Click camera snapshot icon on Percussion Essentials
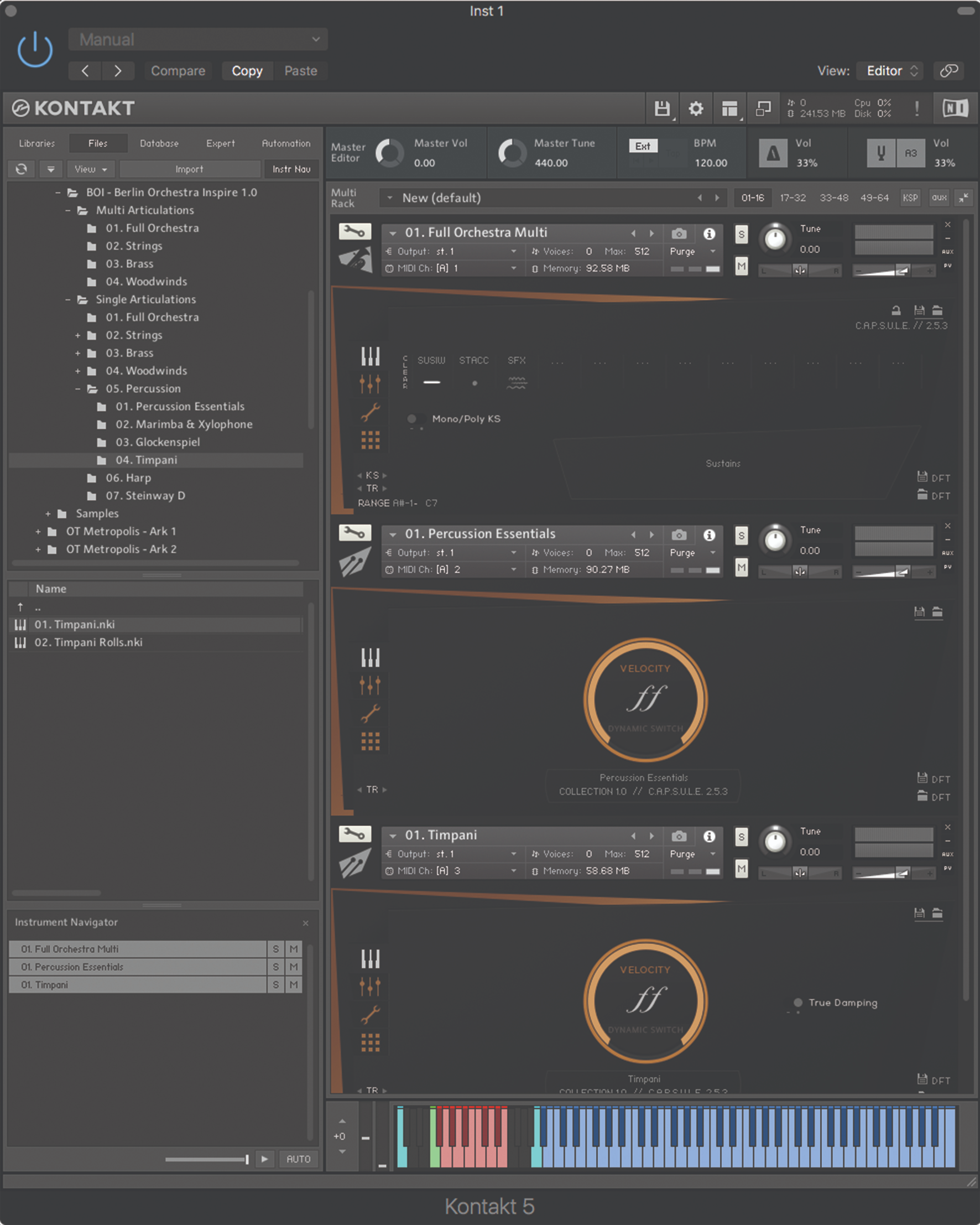980x1225 pixels. 679,534
